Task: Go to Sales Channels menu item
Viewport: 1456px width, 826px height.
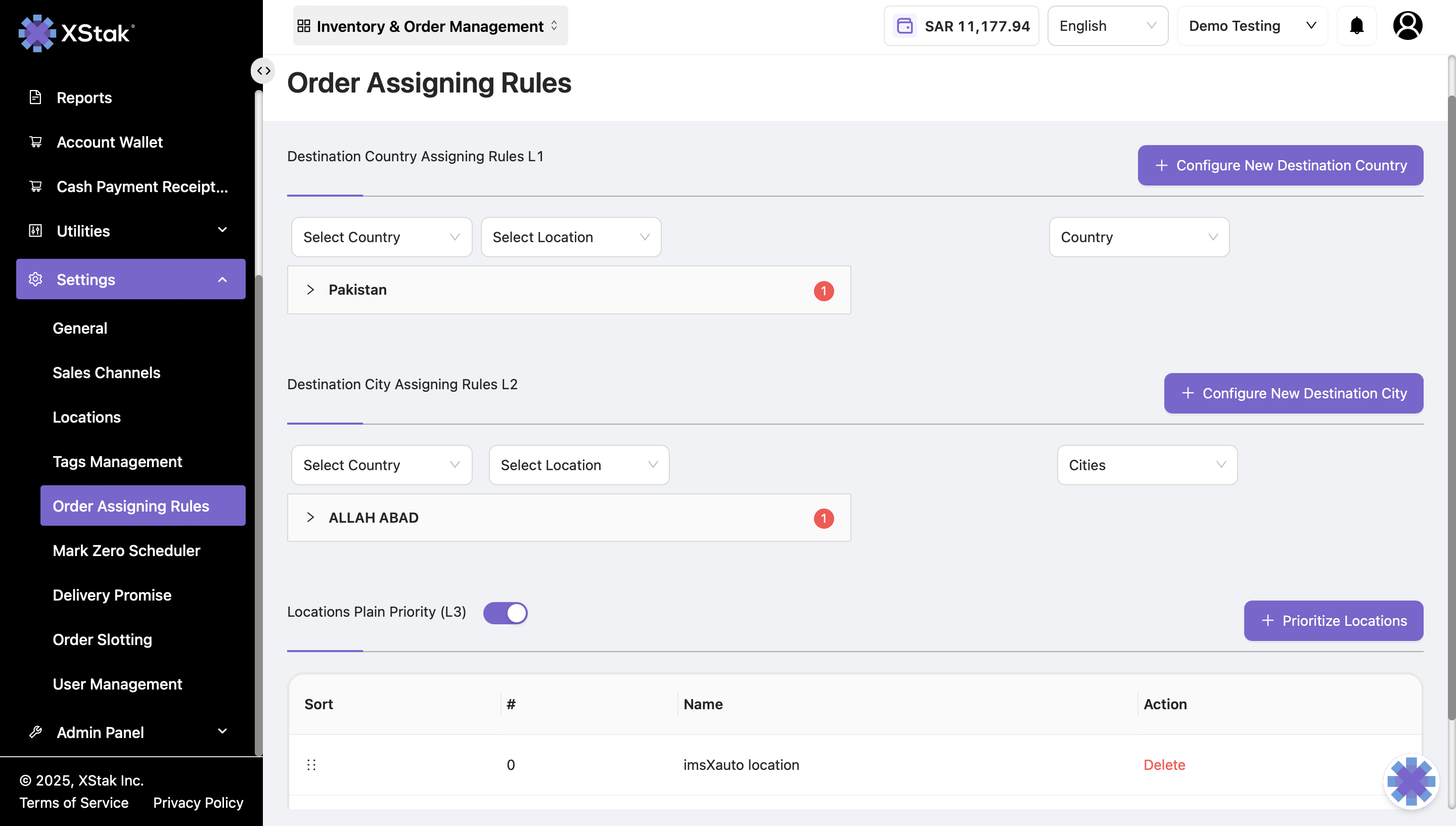Action: coord(106,373)
